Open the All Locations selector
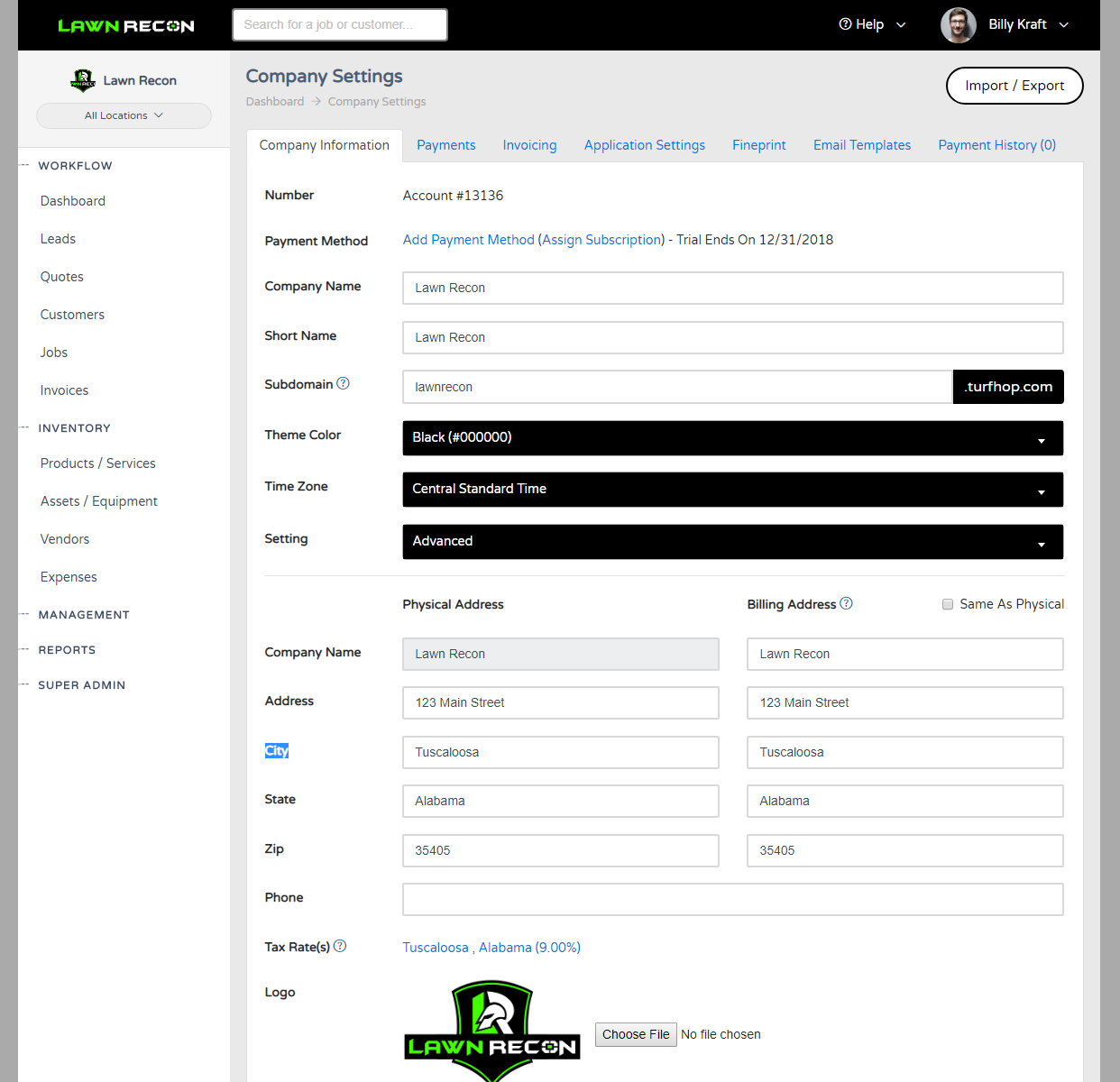Screen dimensions: 1120x1082 click(x=124, y=115)
